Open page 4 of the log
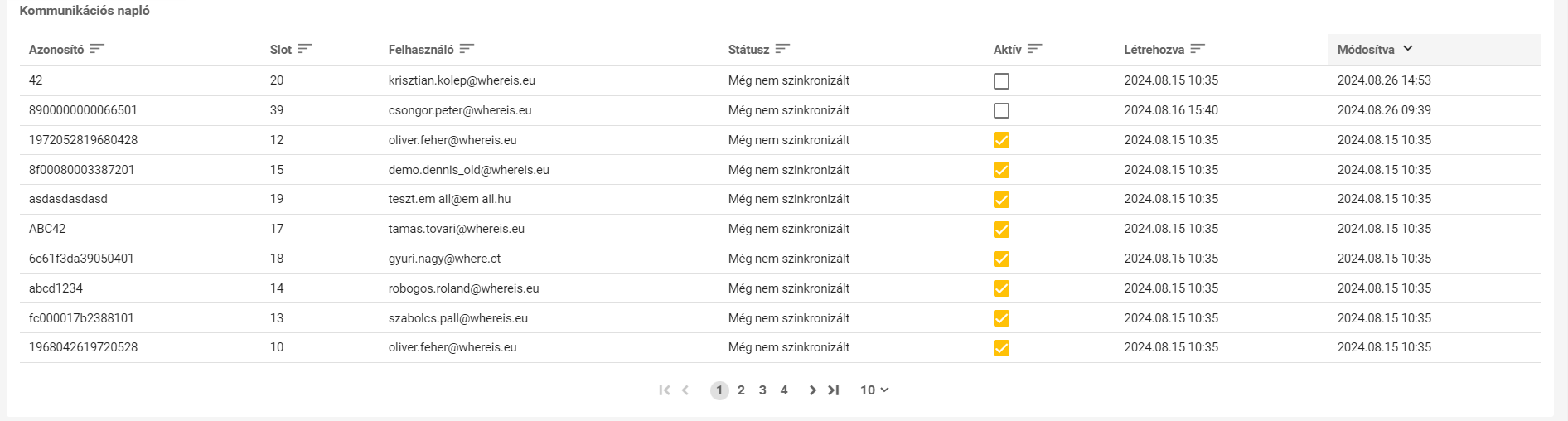 (x=784, y=390)
